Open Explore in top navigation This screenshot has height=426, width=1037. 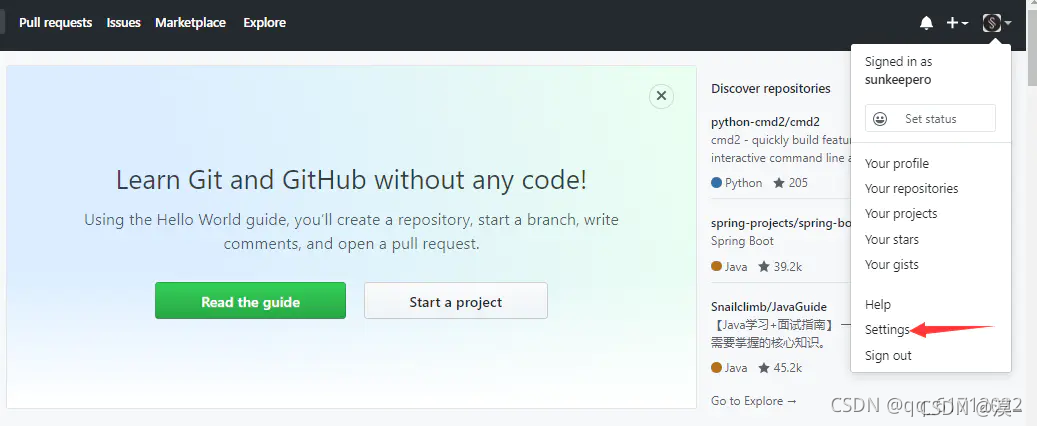point(265,22)
